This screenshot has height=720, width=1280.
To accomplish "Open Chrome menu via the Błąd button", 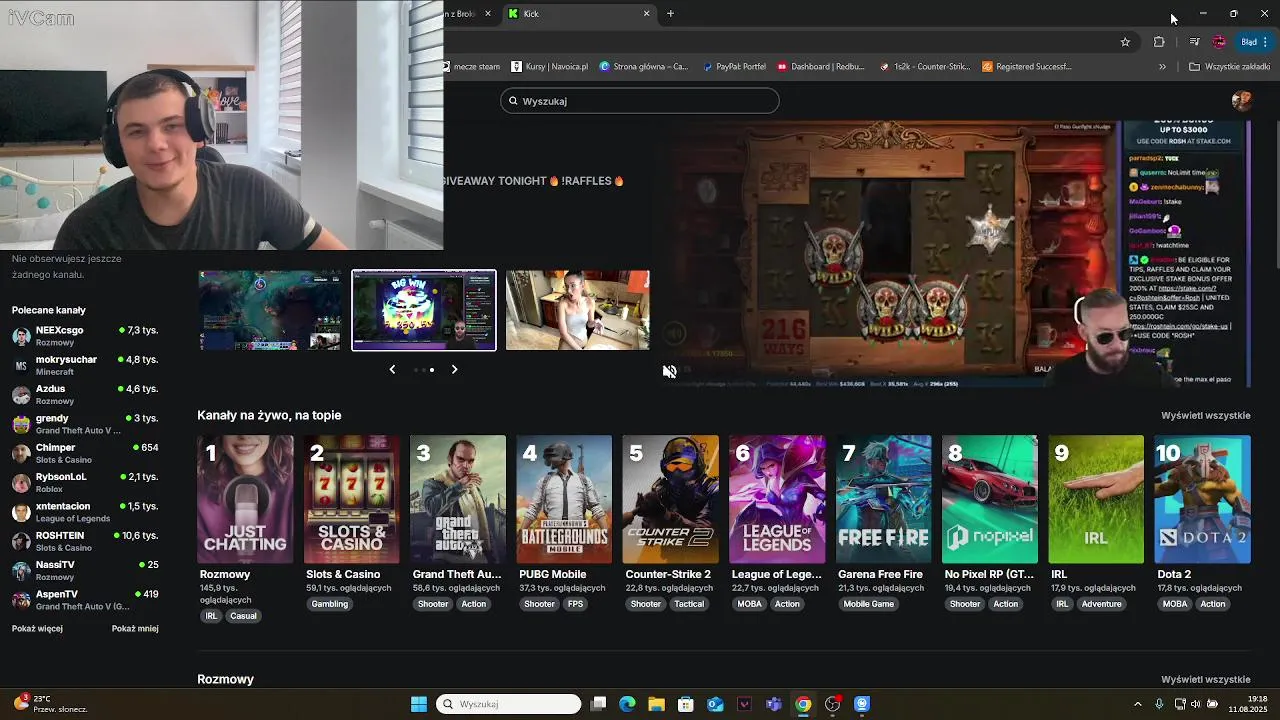I will pyautogui.click(x=1255, y=42).
